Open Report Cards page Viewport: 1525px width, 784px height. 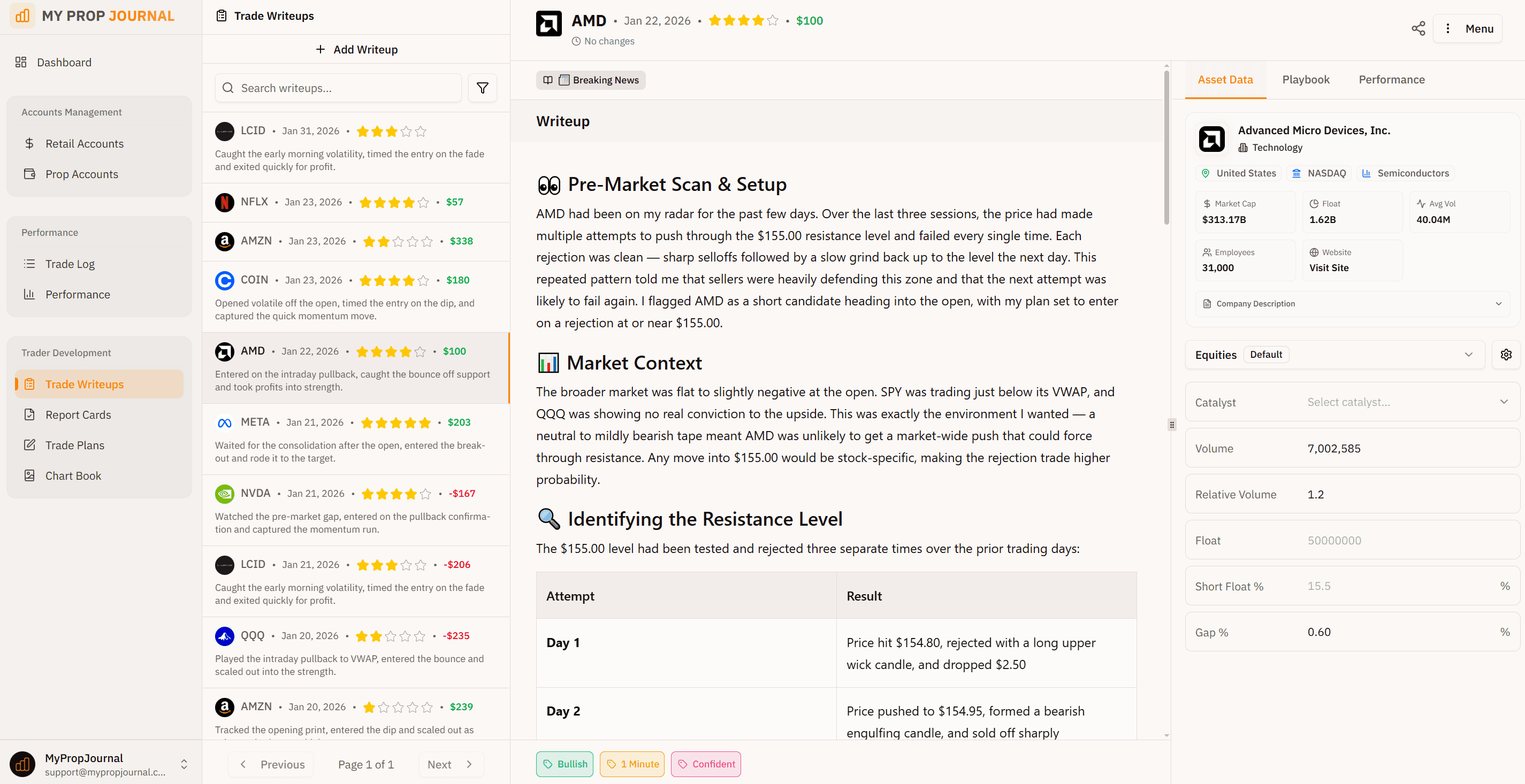pos(100,415)
